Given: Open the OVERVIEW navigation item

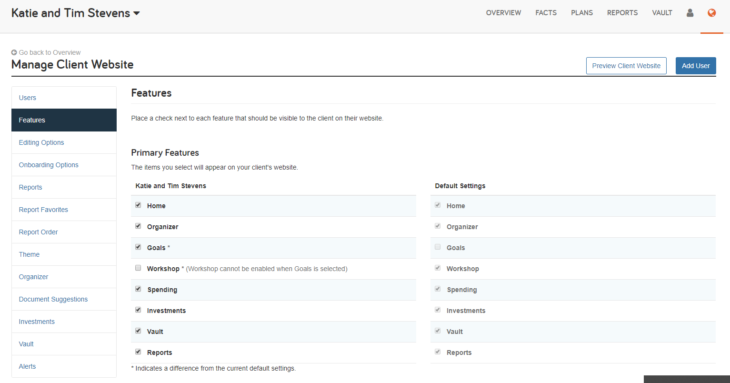Looking at the screenshot, I should [503, 13].
